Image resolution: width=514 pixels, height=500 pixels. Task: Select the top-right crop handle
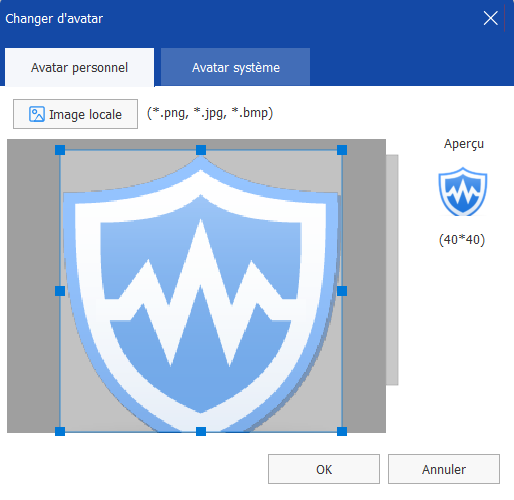tap(342, 150)
